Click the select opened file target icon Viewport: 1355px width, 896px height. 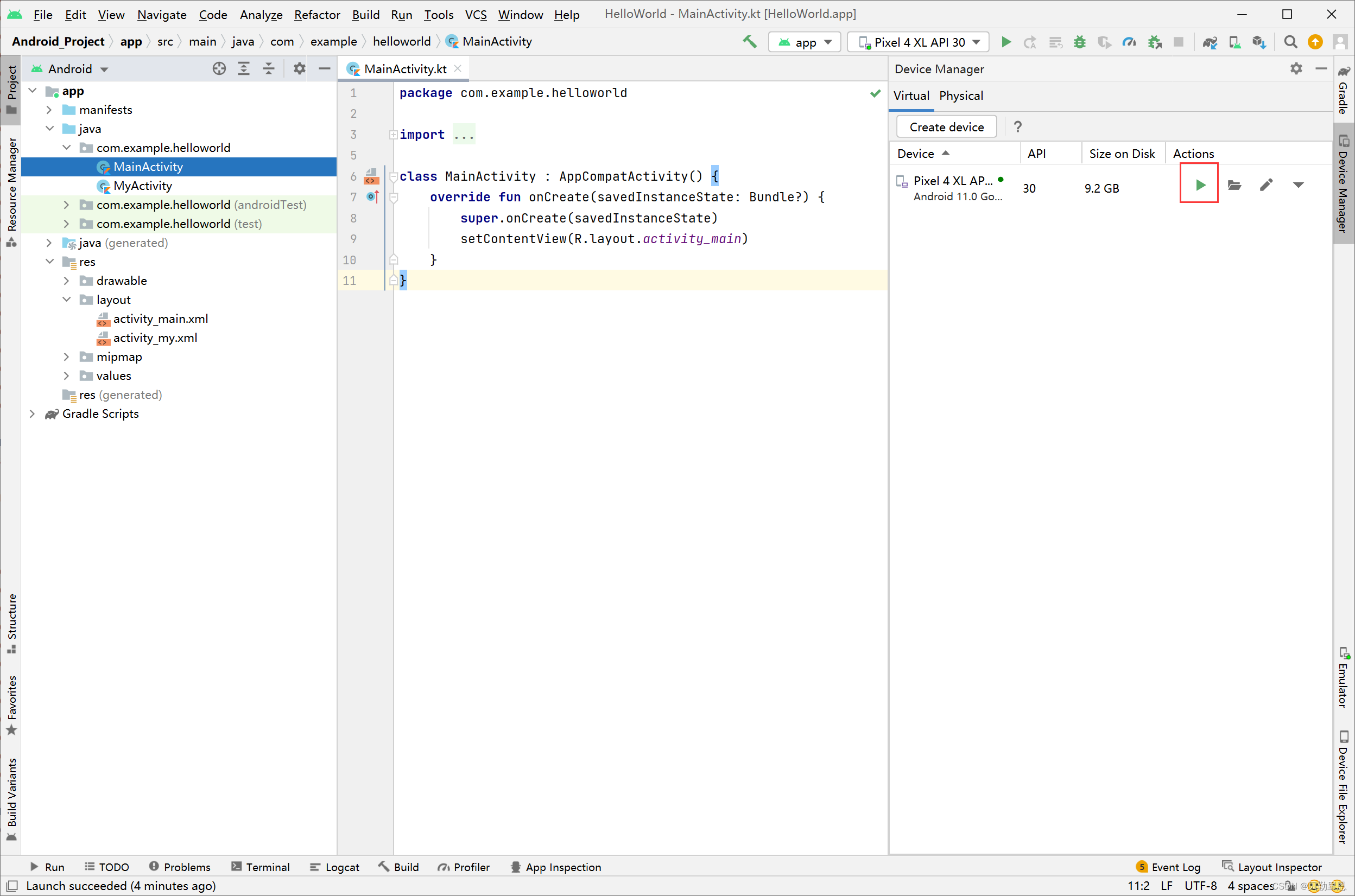point(219,68)
